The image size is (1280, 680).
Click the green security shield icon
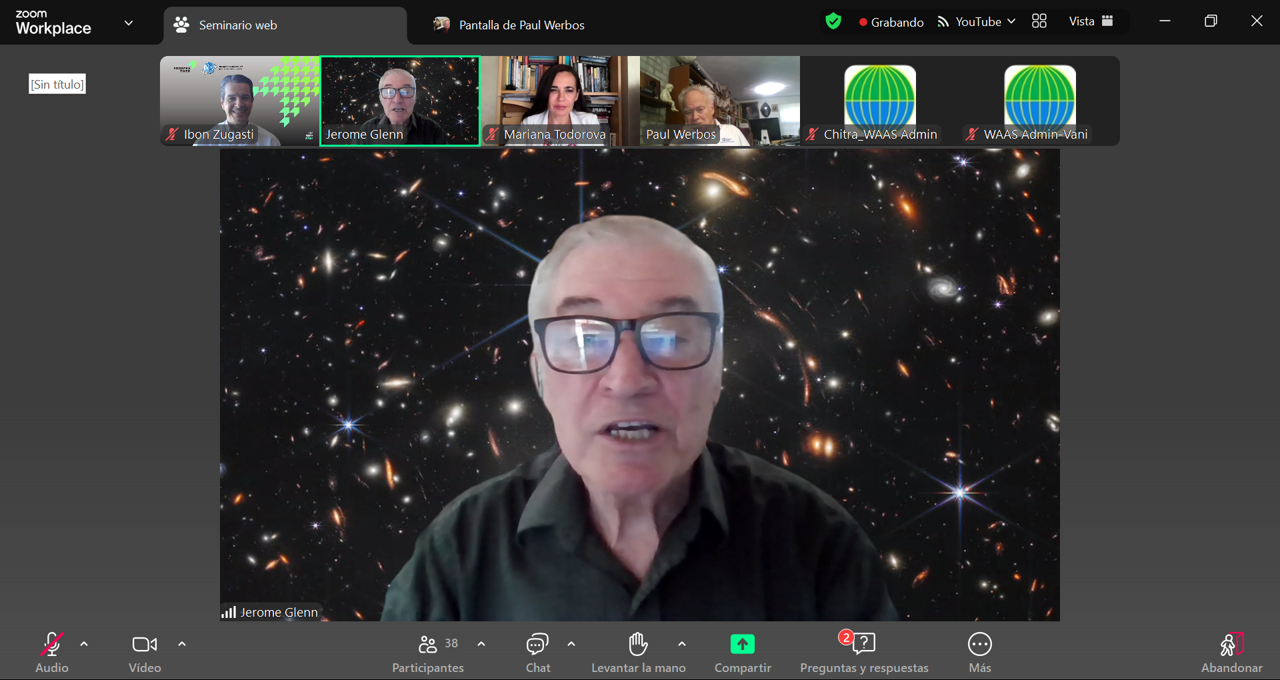pos(833,22)
